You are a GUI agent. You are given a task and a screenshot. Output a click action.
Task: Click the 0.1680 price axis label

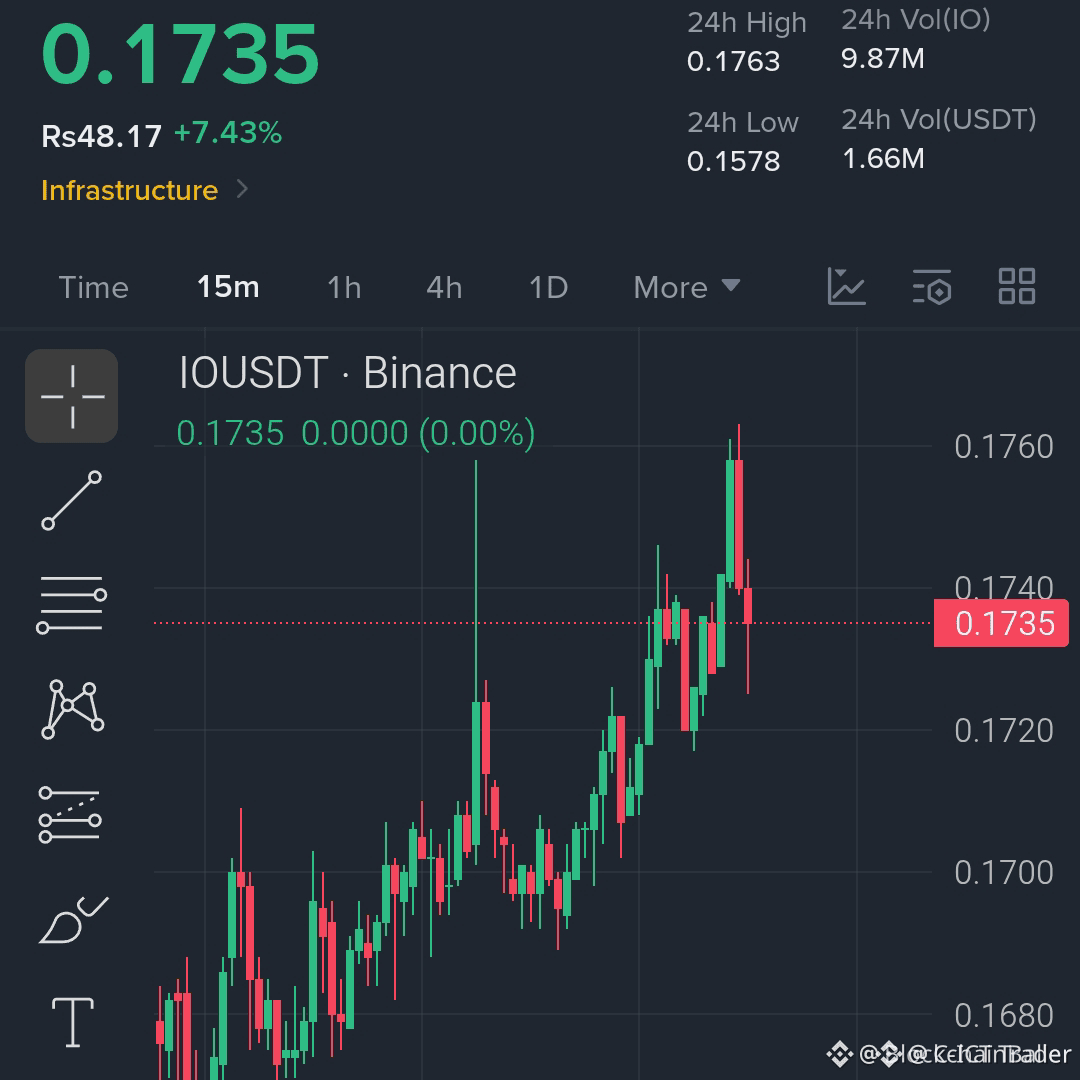click(1004, 1015)
